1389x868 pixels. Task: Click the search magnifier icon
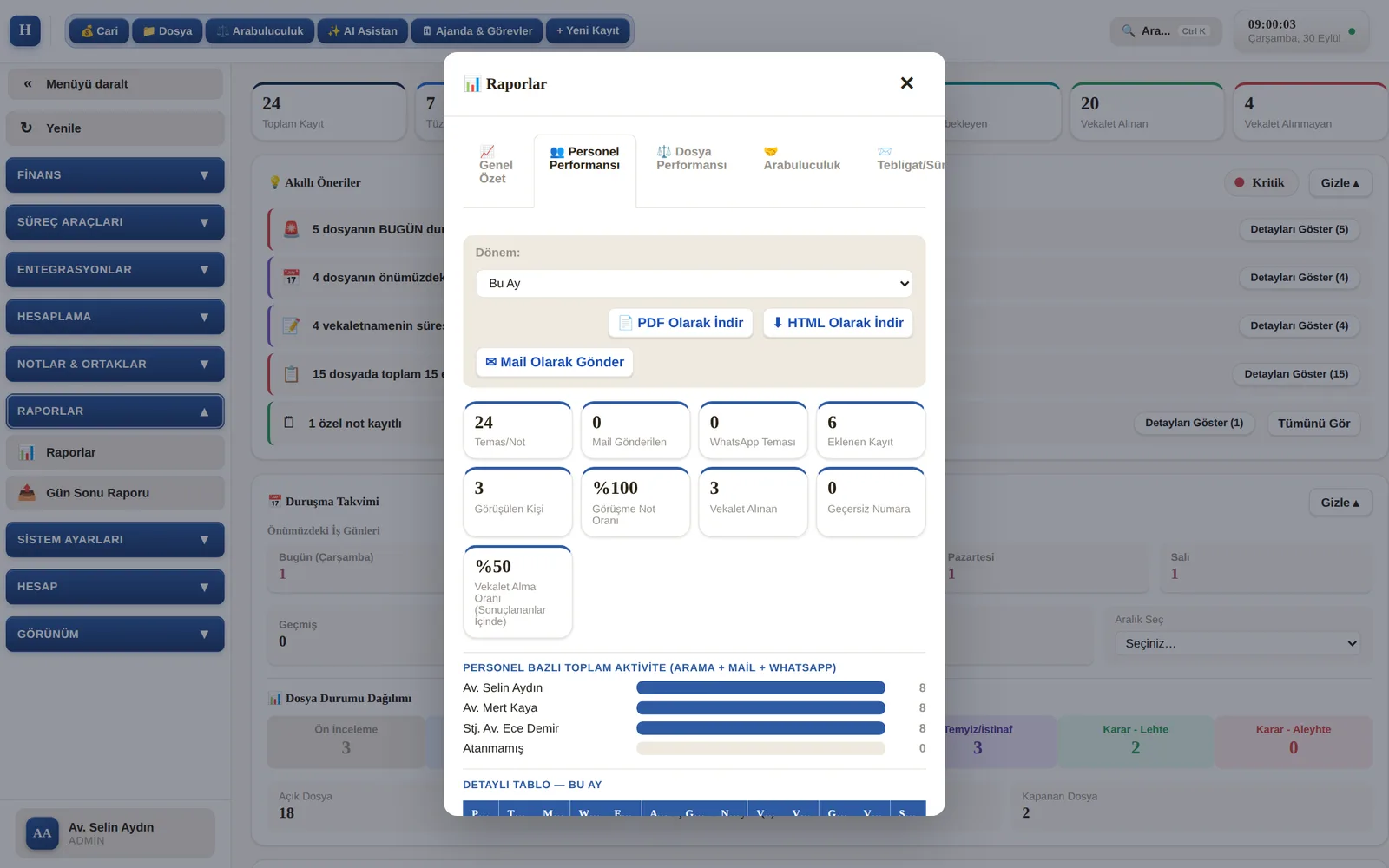click(x=1128, y=30)
